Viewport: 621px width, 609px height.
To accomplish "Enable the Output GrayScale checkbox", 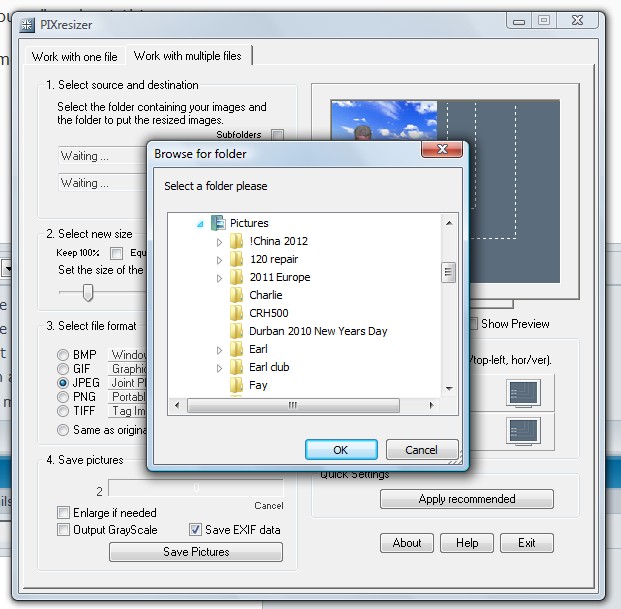I will tap(63, 529).
